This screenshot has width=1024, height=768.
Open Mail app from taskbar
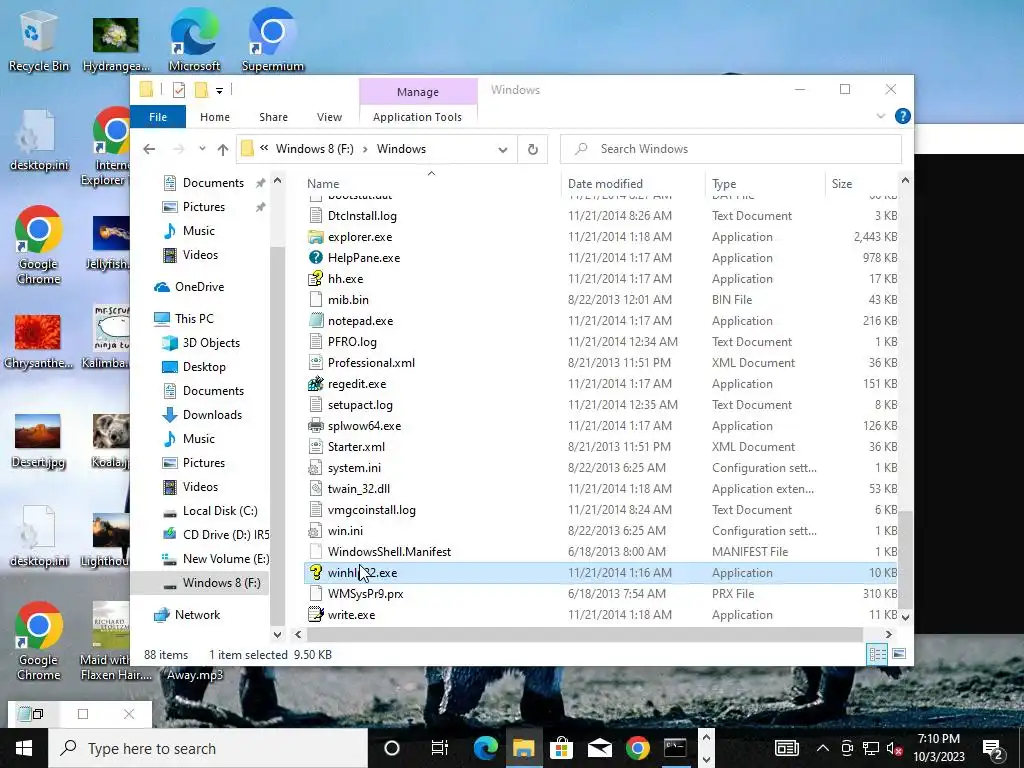click(600, 748)
